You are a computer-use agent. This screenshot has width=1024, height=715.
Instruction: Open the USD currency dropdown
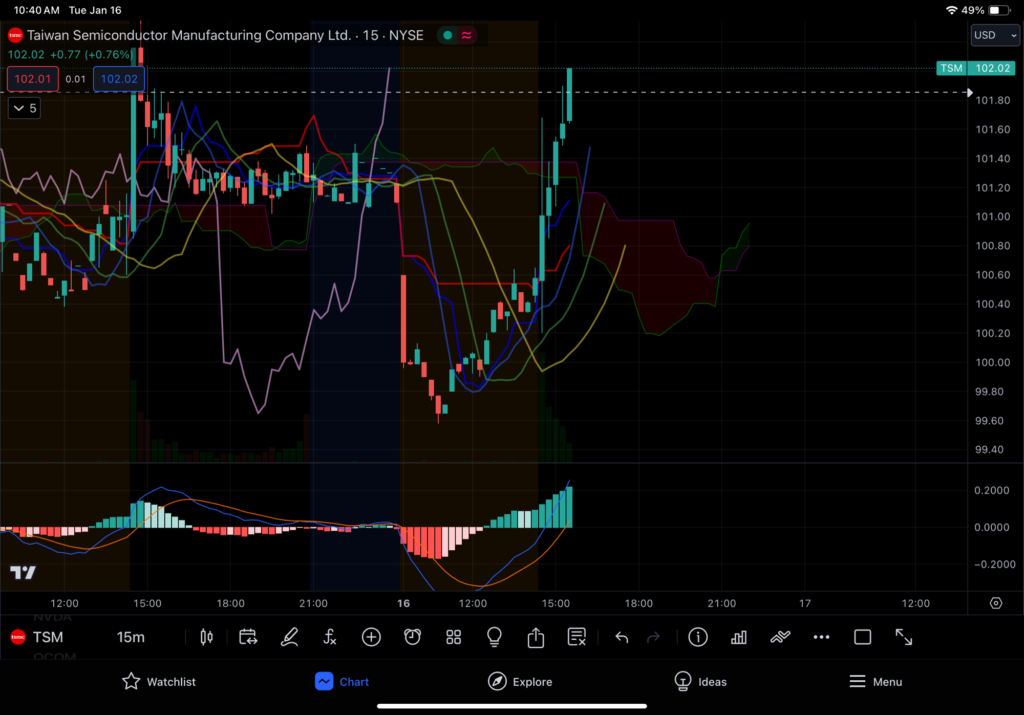click(x=995, y=35)
